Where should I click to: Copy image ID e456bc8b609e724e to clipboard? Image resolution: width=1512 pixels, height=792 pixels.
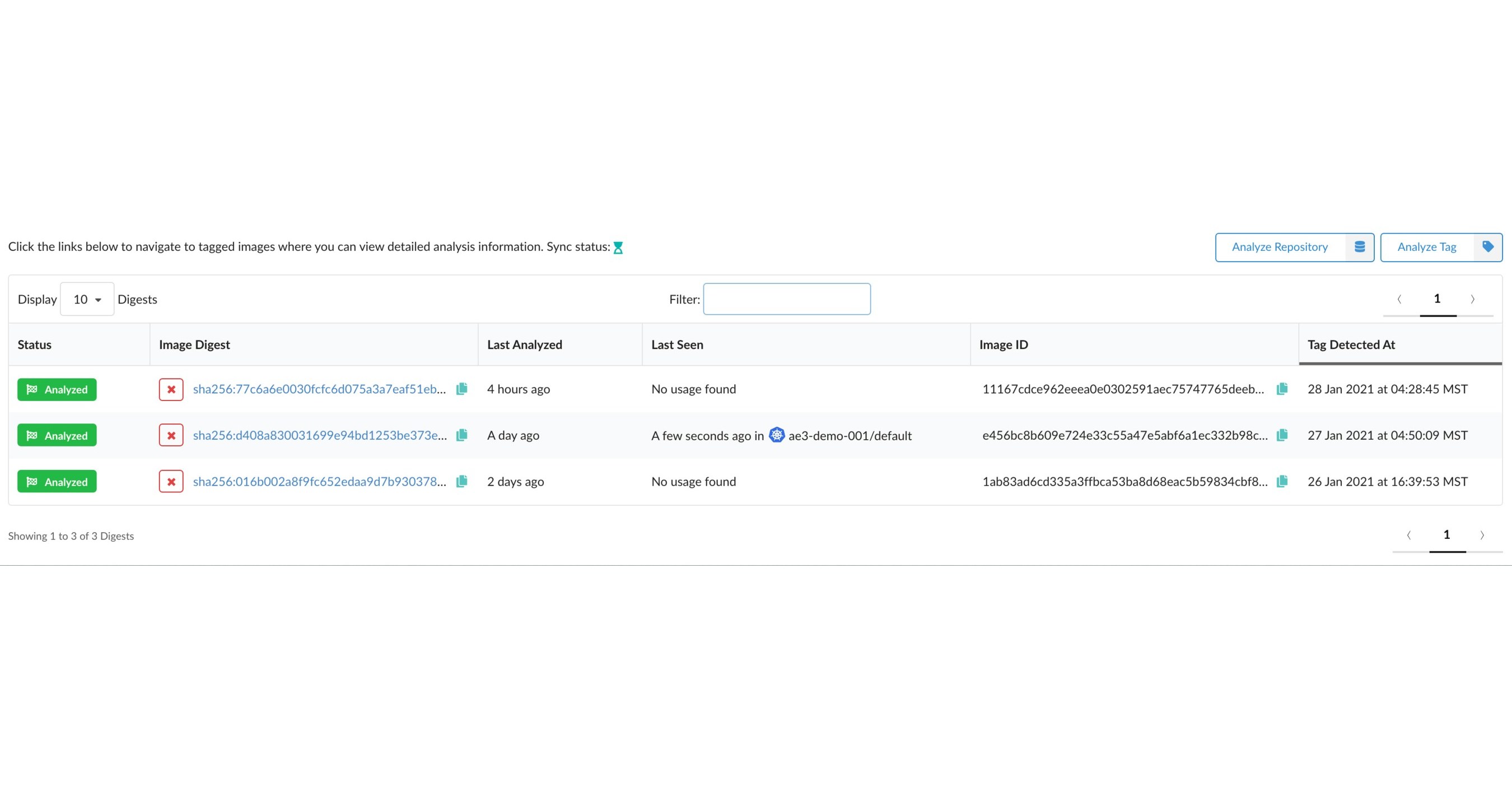[1282, 435]
